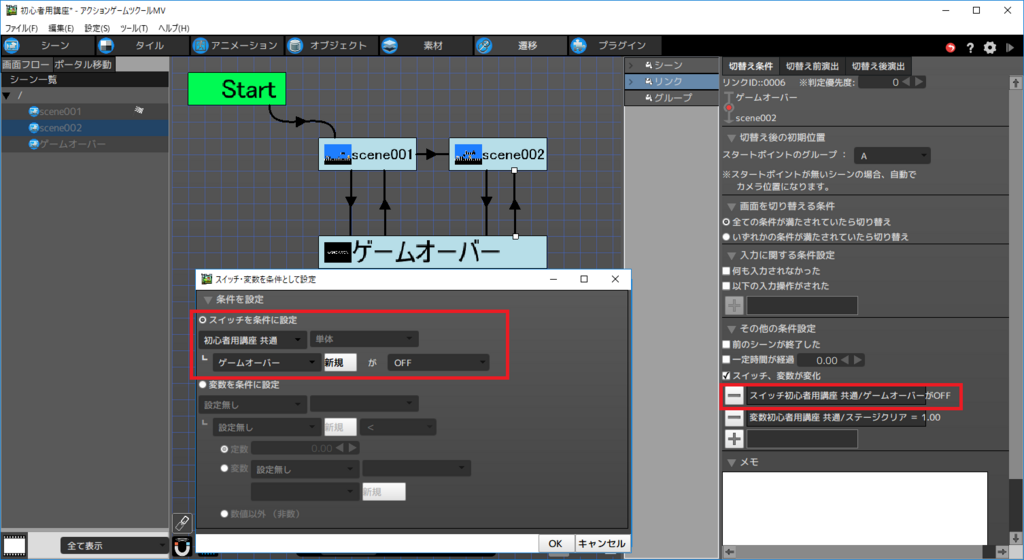Image resolution: width=1024 pixels, height=560 pixels.
Task: Click the play test triangle icon
Action: point(1010,48)
